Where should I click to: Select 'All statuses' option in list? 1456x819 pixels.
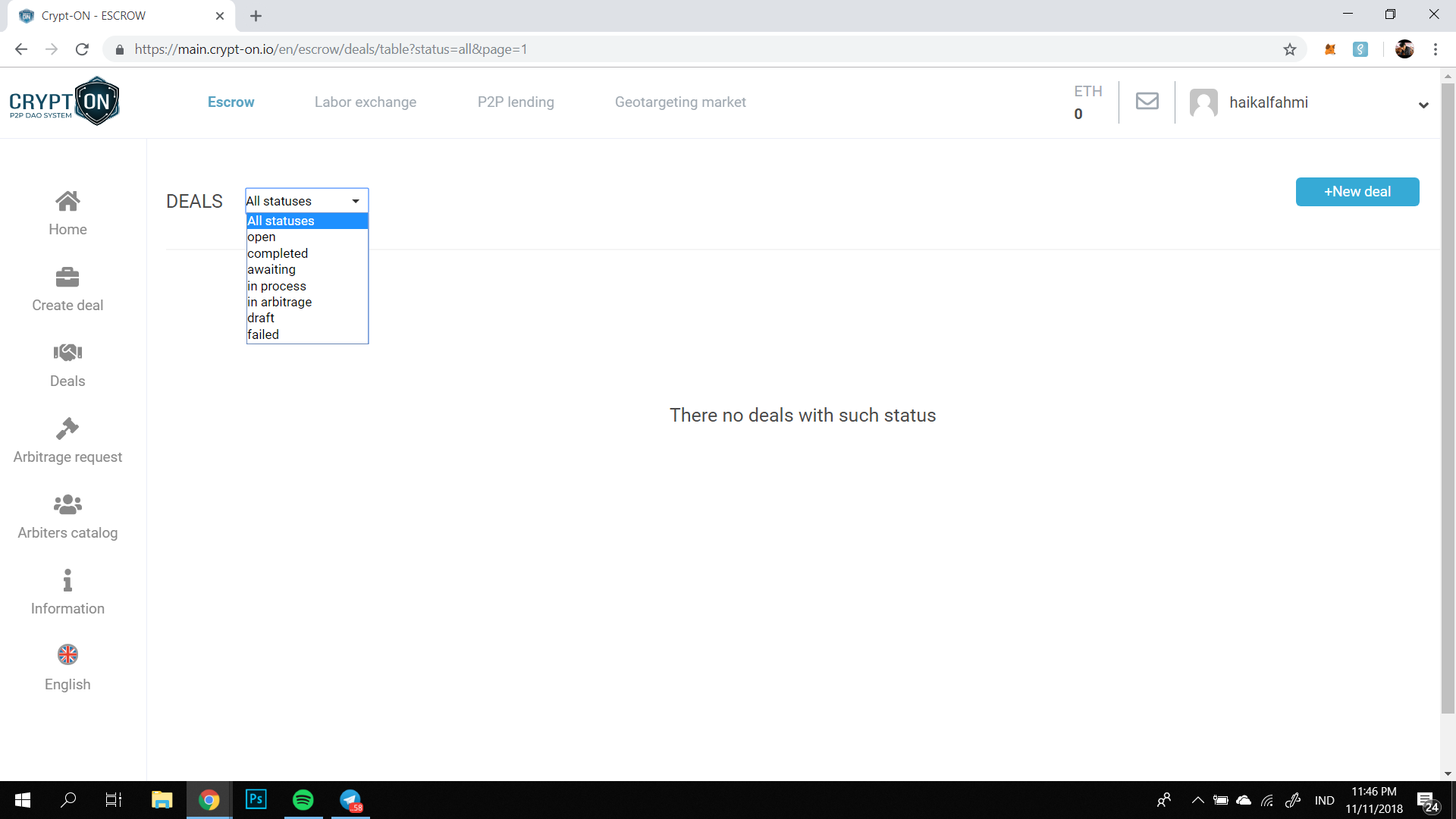(x=307, y=221)
